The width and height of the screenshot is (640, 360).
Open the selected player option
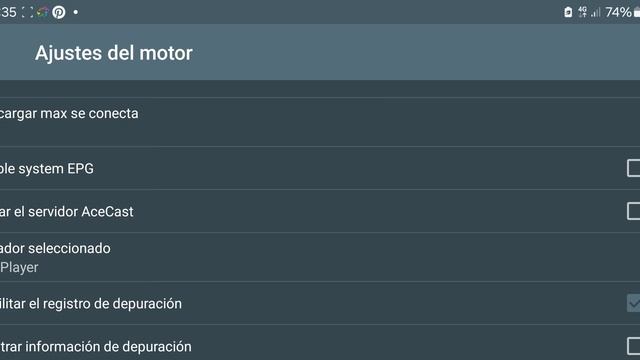[x=320, y=257]
